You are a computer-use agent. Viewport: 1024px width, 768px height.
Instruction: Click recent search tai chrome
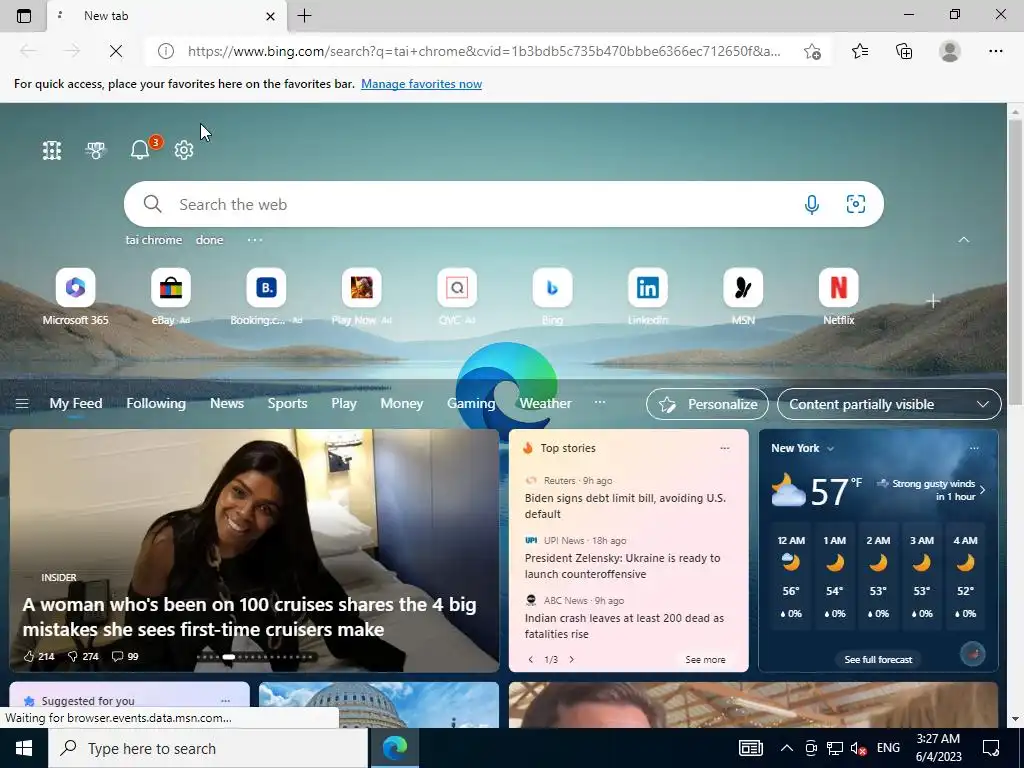coord(153,240)
